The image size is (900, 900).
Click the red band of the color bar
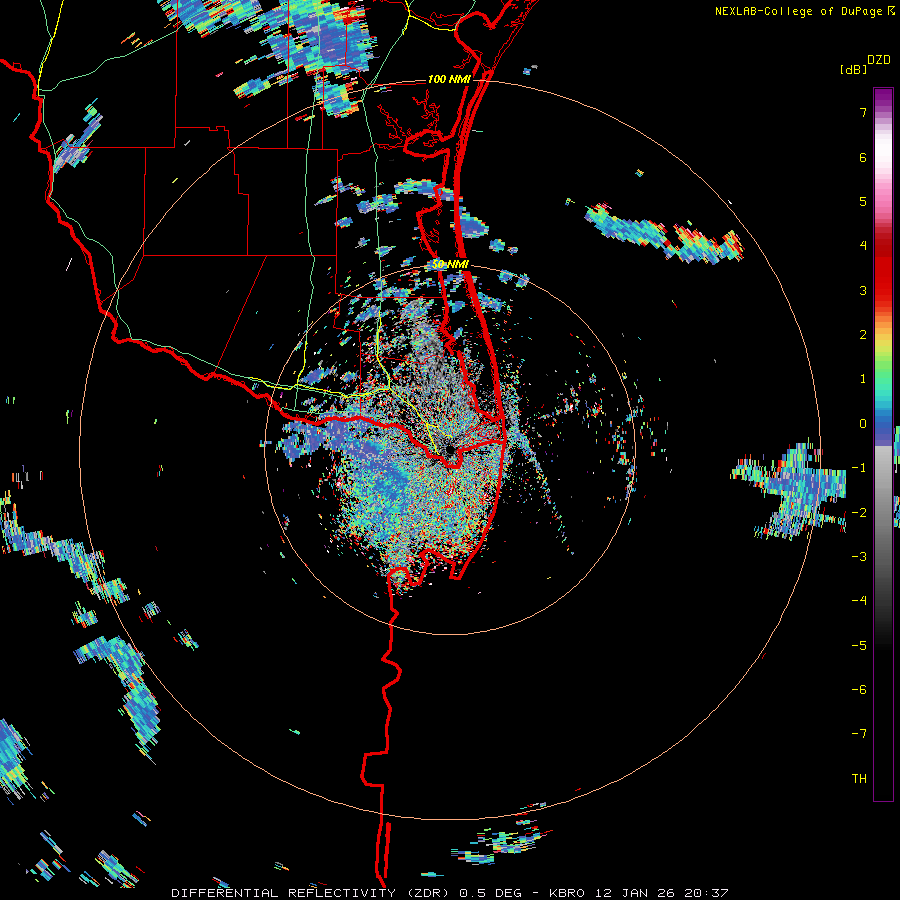coord(883,276)
